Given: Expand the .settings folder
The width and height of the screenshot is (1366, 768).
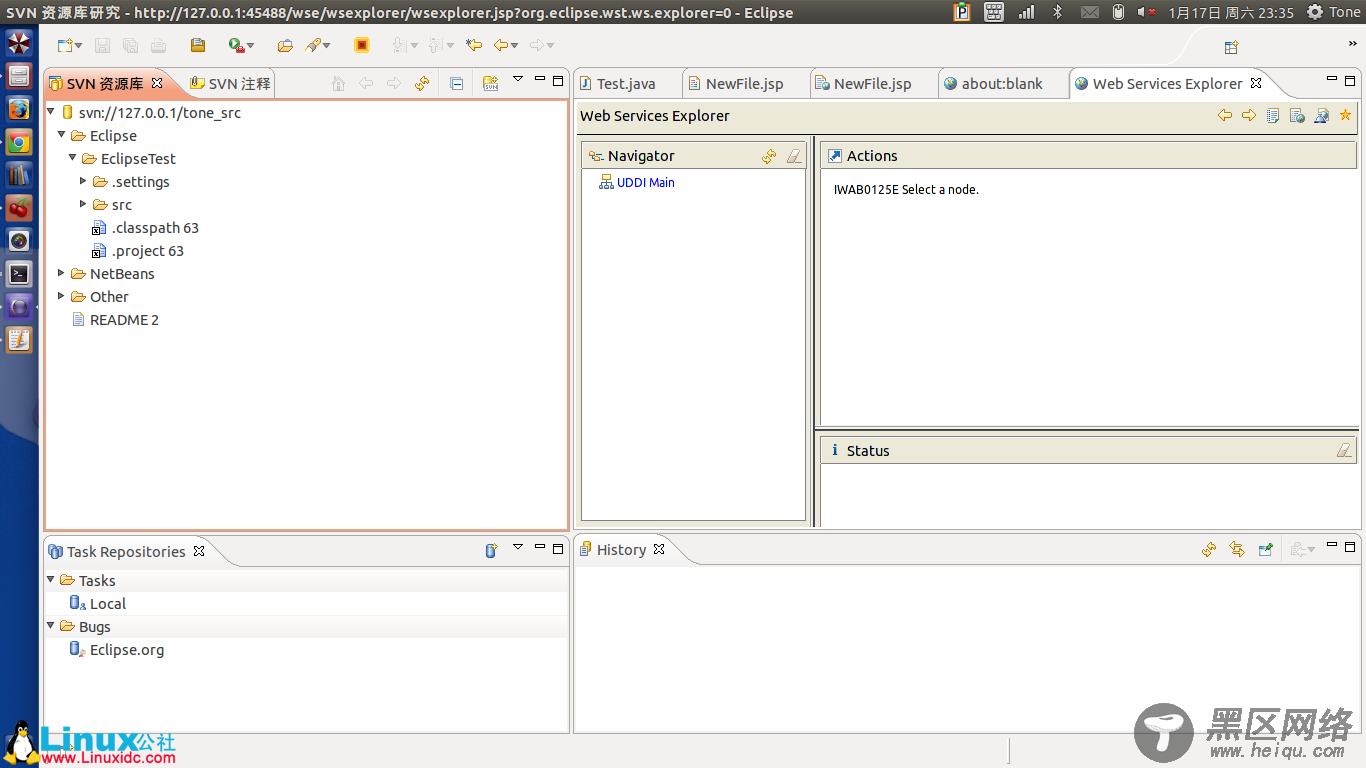Looking at the screenshot, I should 84,181.
